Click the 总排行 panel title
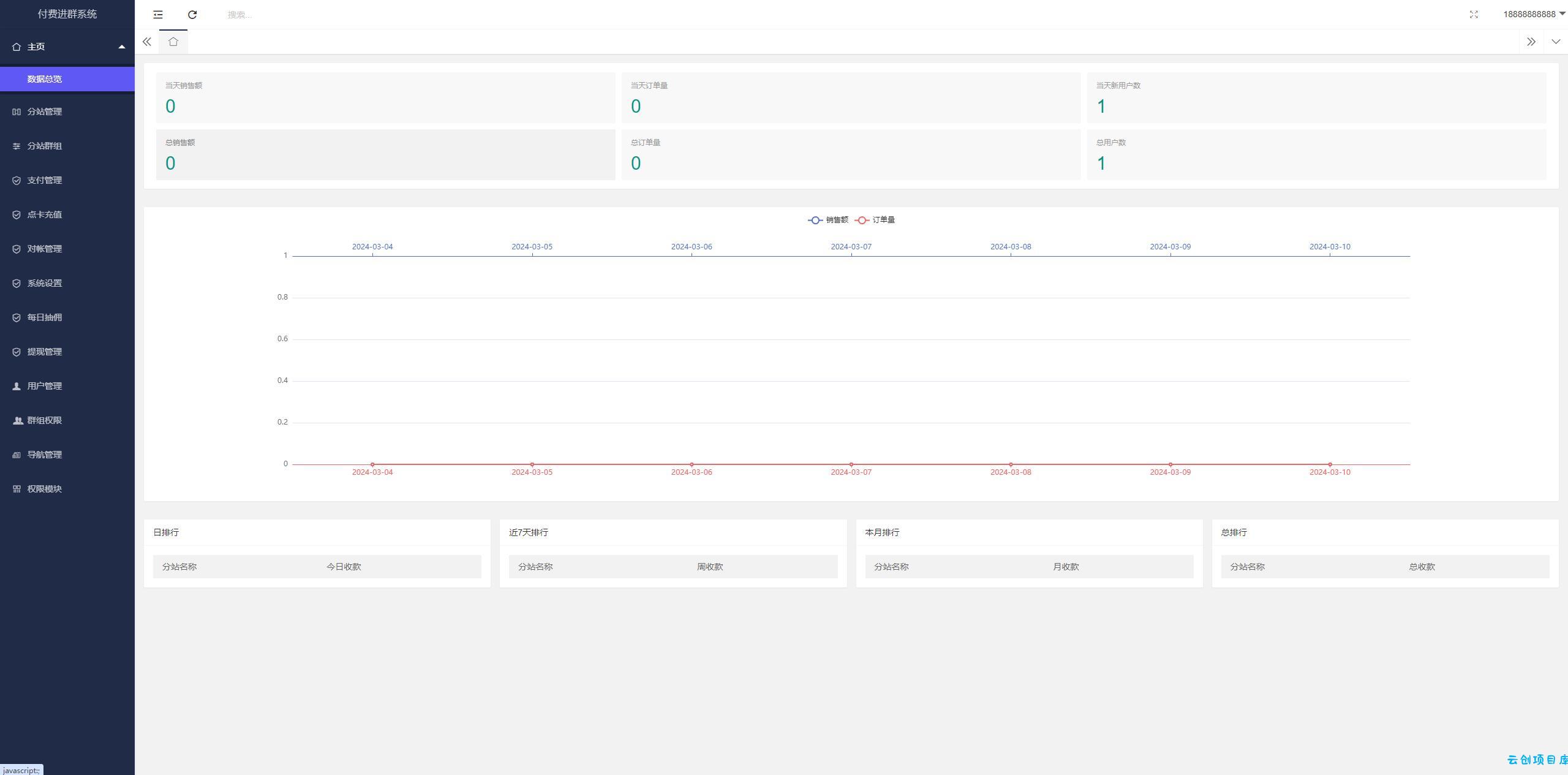Image resolution: width=1568 pixels, height=775 pixels. coord(1234,532)
